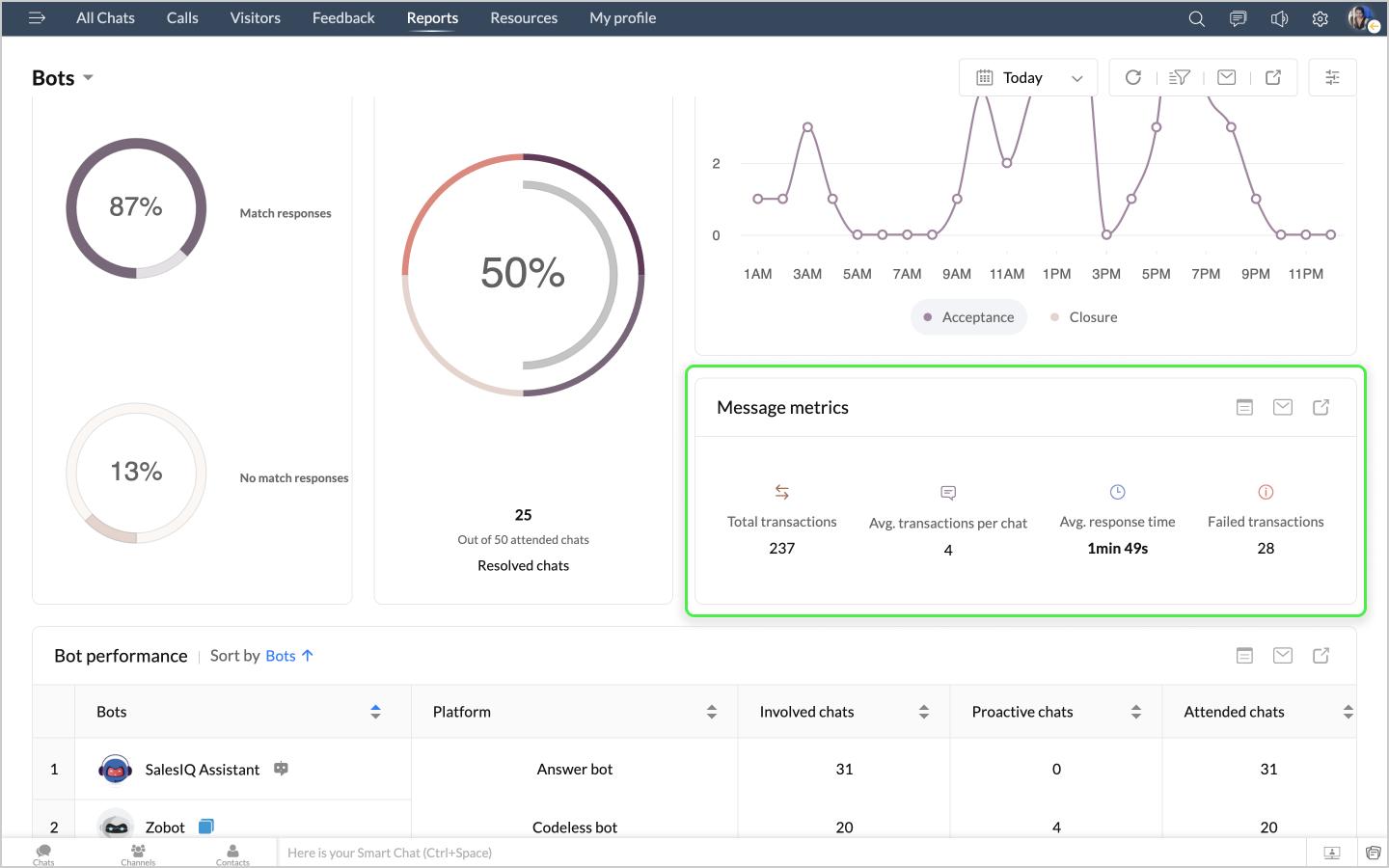Toggle sort on Involved chats column
The image size is (1389, 868).
[x=923, y=712]
